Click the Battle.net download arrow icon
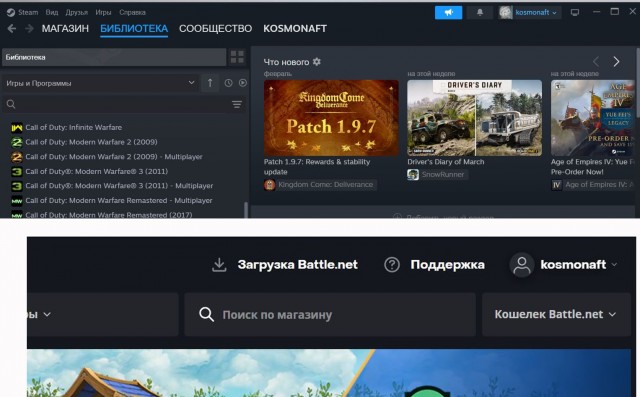640x397 pixels. (219, 265)
